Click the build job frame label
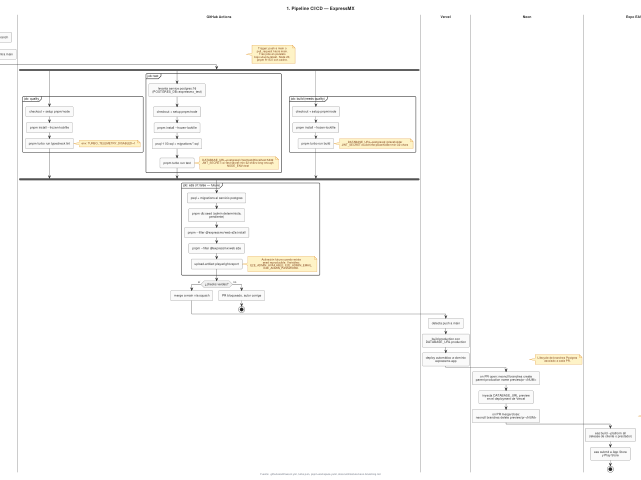This screenshot has height=480, width=641. (308, 99)
